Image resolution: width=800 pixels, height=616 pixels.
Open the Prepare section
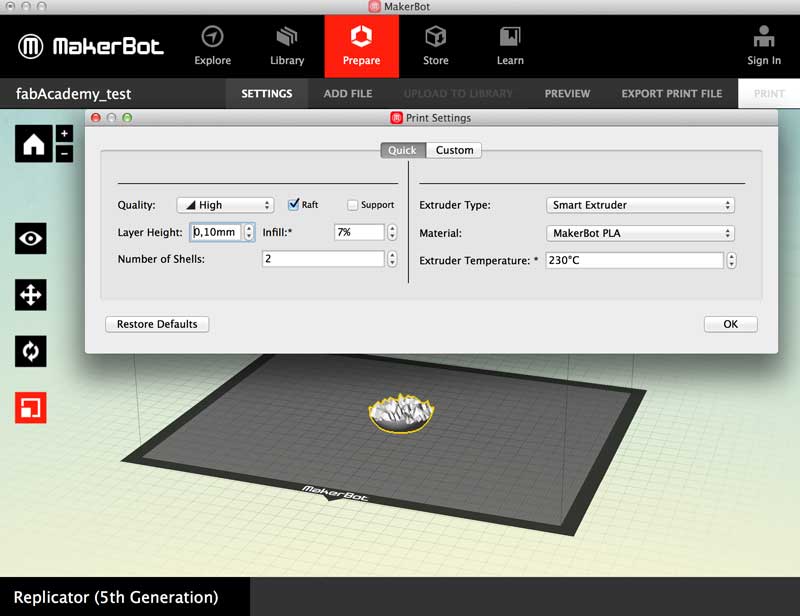(361, 46)
